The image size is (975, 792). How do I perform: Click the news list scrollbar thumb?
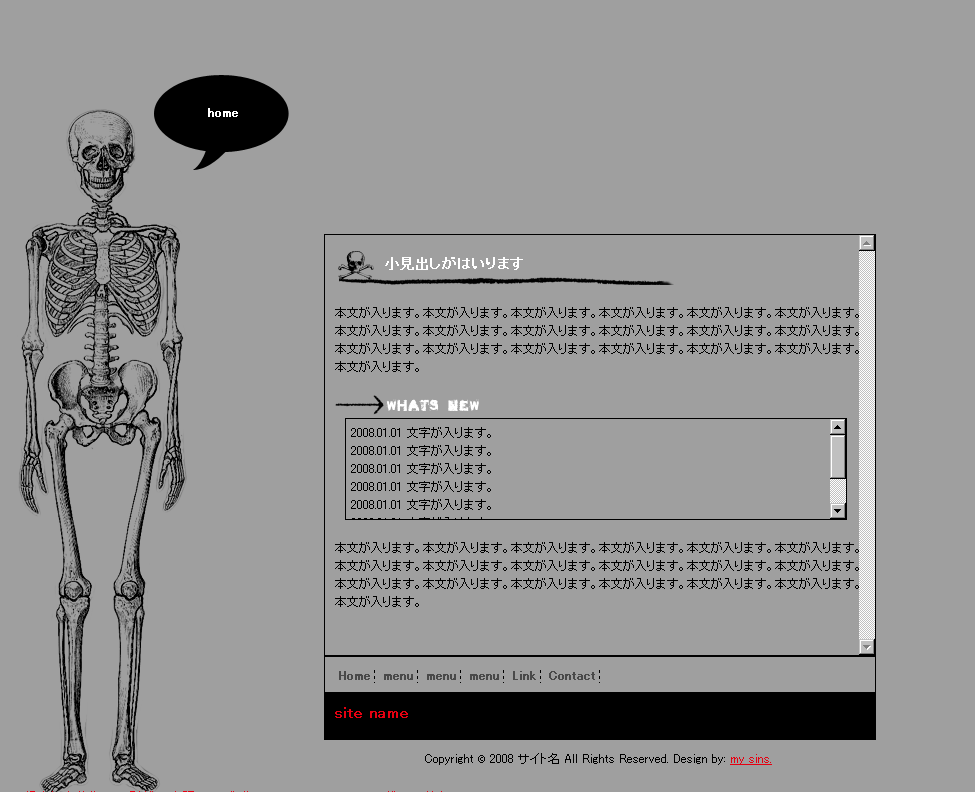pos(838,456)
